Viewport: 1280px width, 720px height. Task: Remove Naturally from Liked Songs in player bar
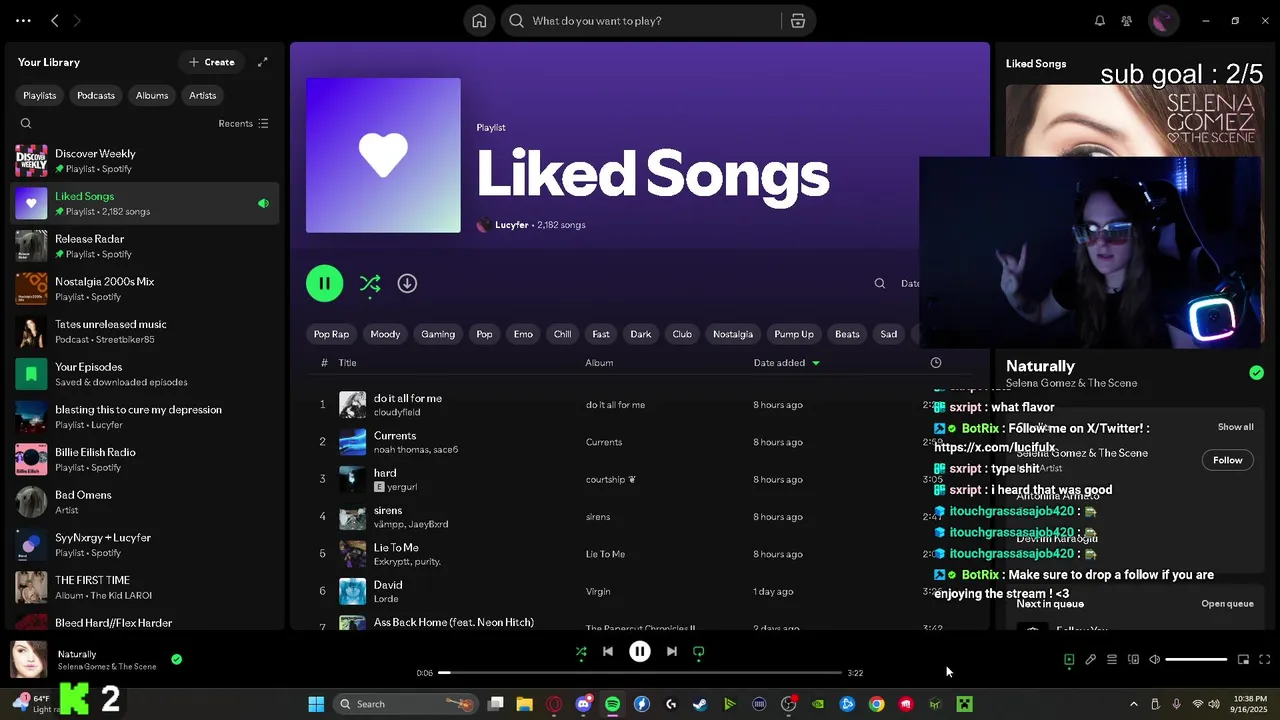pyautogui.click(x=176, y=660)
